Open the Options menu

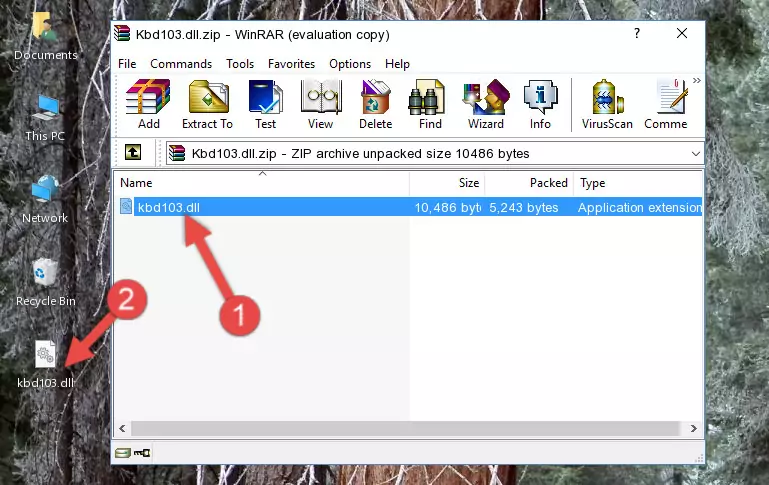[350, 64]
